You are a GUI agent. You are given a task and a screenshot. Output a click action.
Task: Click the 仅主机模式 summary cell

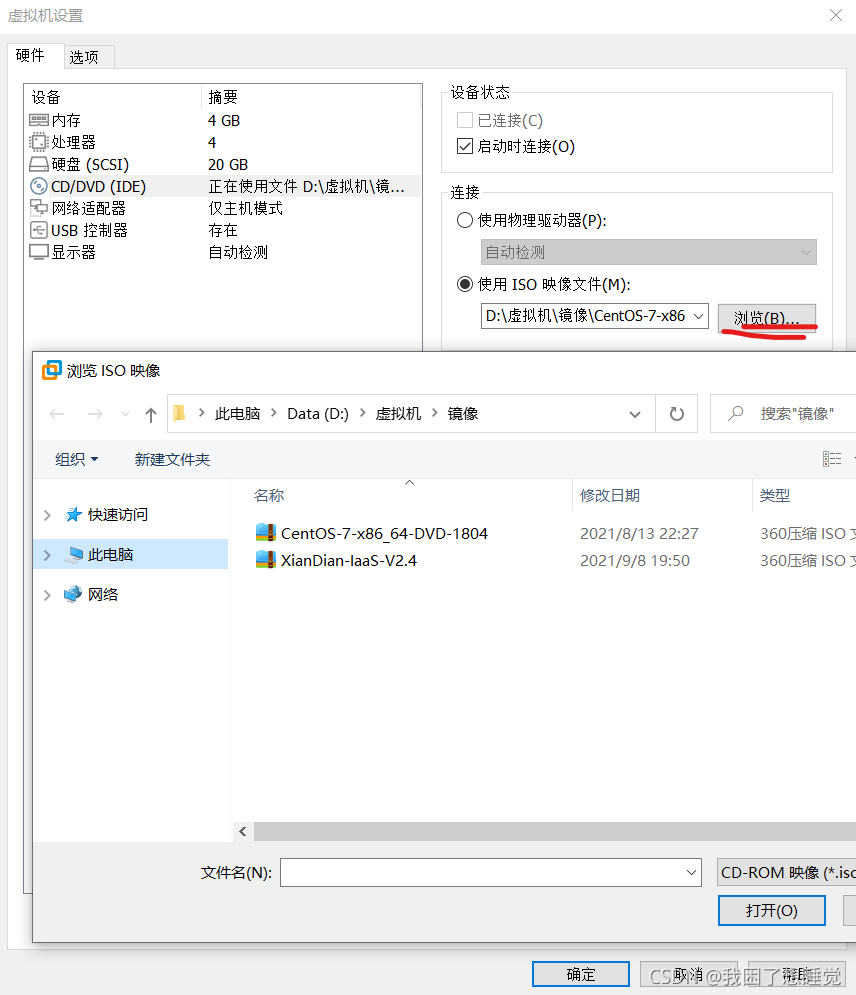click(246, 208)
